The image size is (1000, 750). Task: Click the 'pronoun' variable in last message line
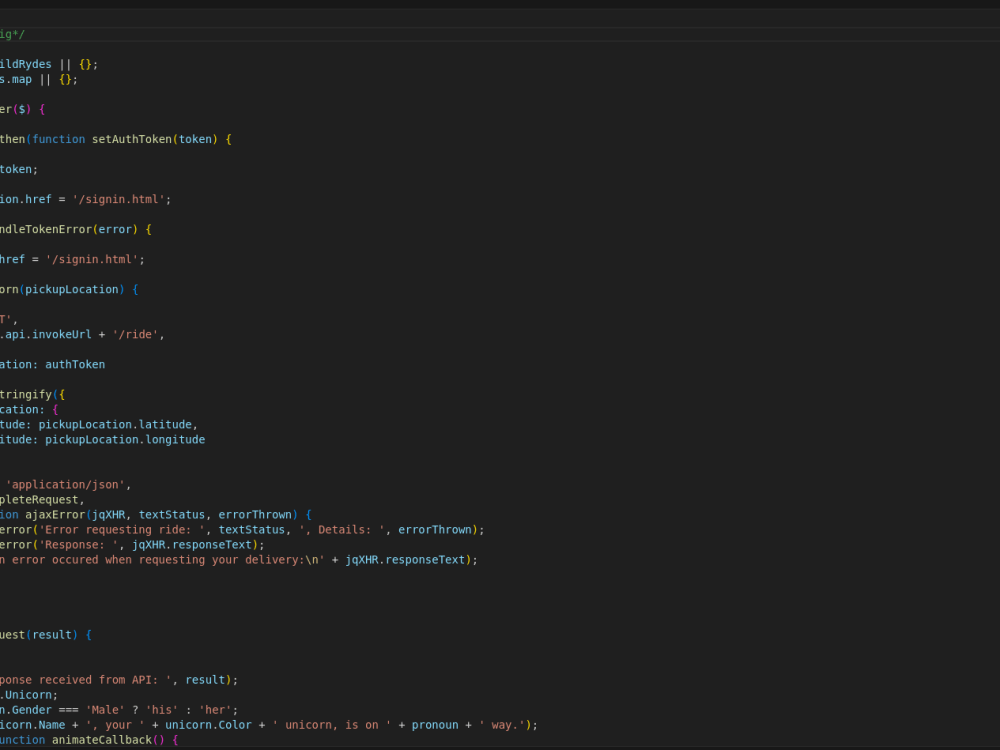(x=435, y=724)
